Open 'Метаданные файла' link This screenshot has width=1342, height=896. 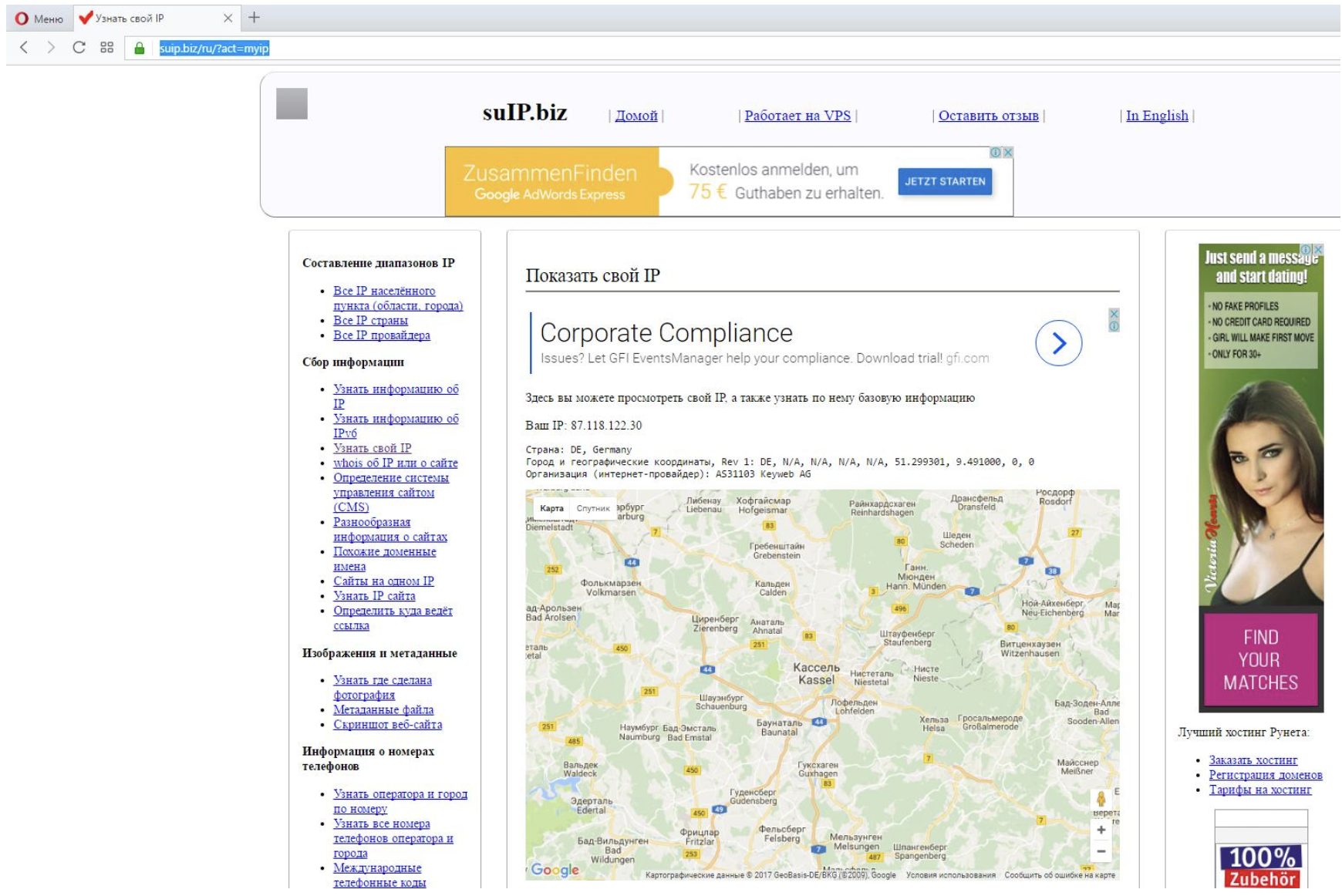click(x=383, y=710)
